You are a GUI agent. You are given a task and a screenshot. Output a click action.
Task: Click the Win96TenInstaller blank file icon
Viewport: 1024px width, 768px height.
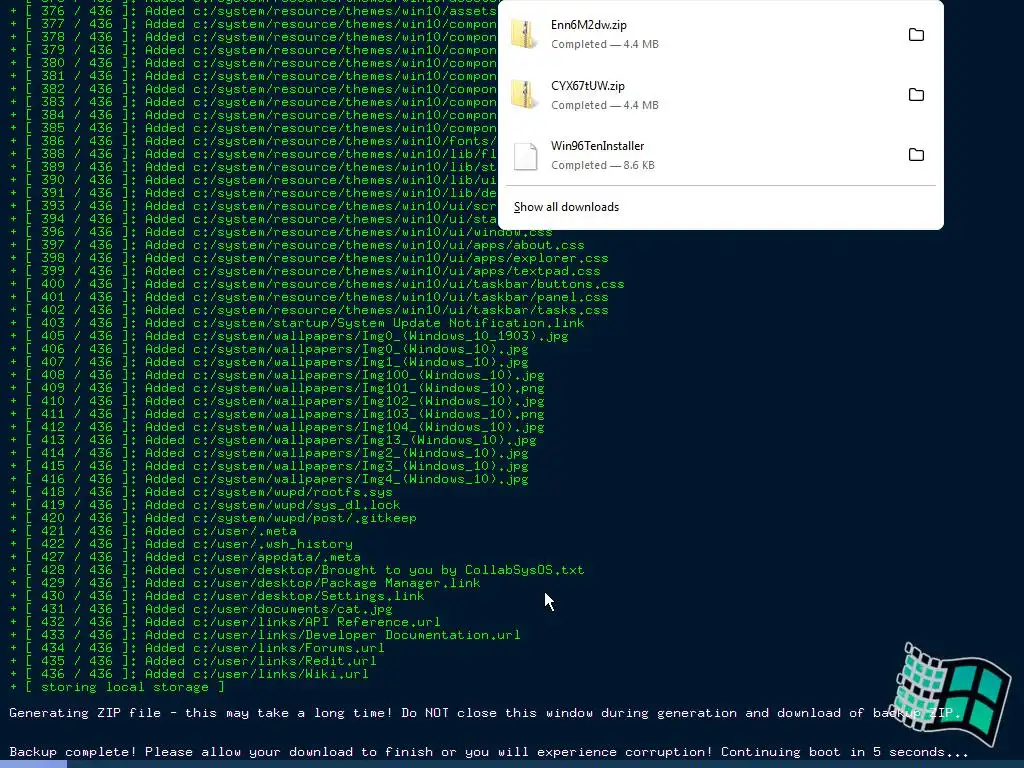click(525, 155)
